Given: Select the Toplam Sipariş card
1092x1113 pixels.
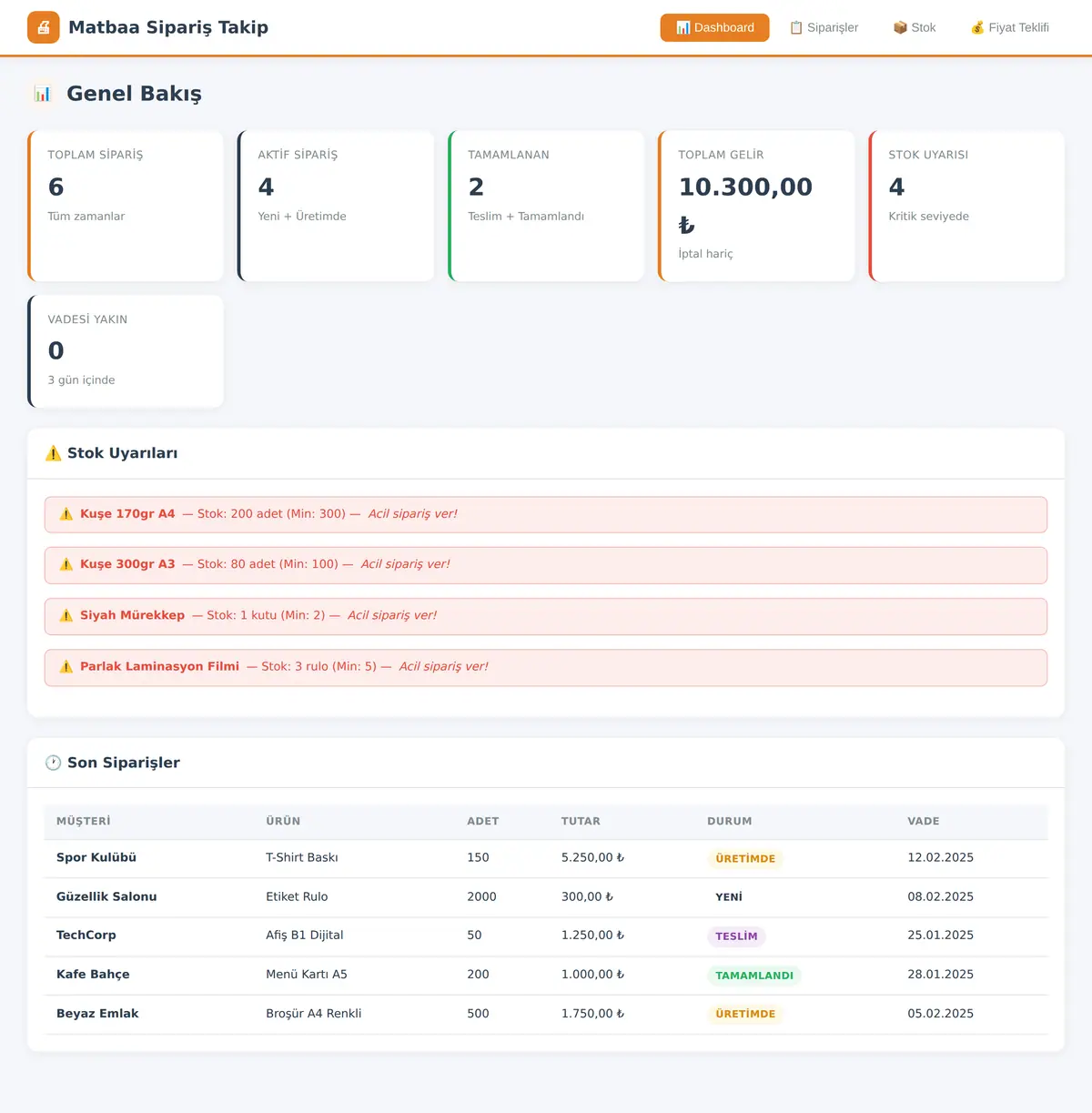Looking at the screenshot, I should pos(126,206).
